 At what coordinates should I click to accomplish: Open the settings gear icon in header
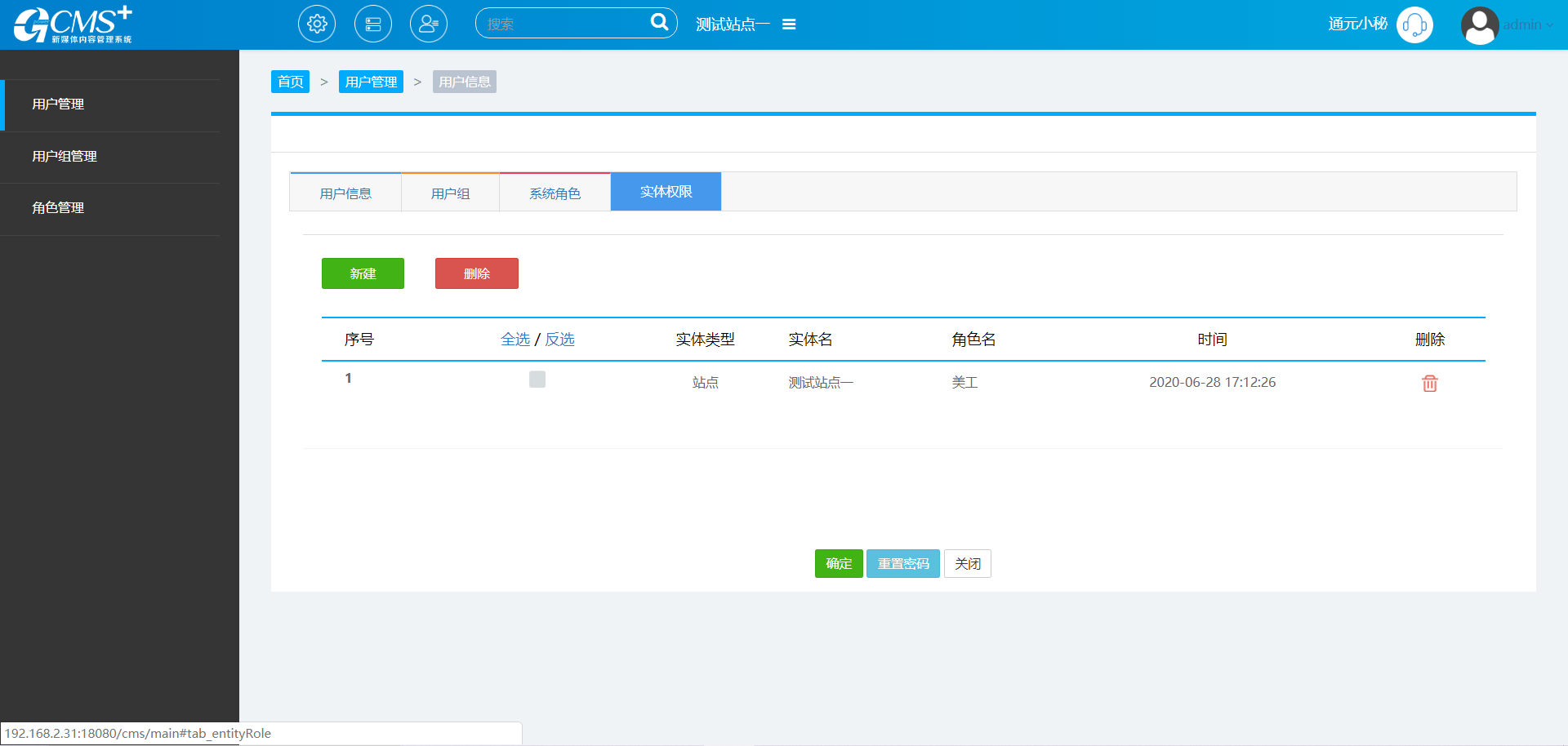pos(317,24)
